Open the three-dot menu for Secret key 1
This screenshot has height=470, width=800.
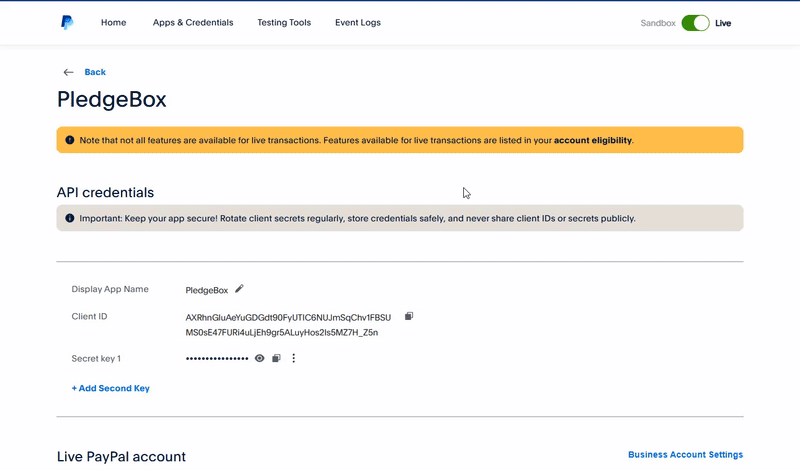[294, 358]
